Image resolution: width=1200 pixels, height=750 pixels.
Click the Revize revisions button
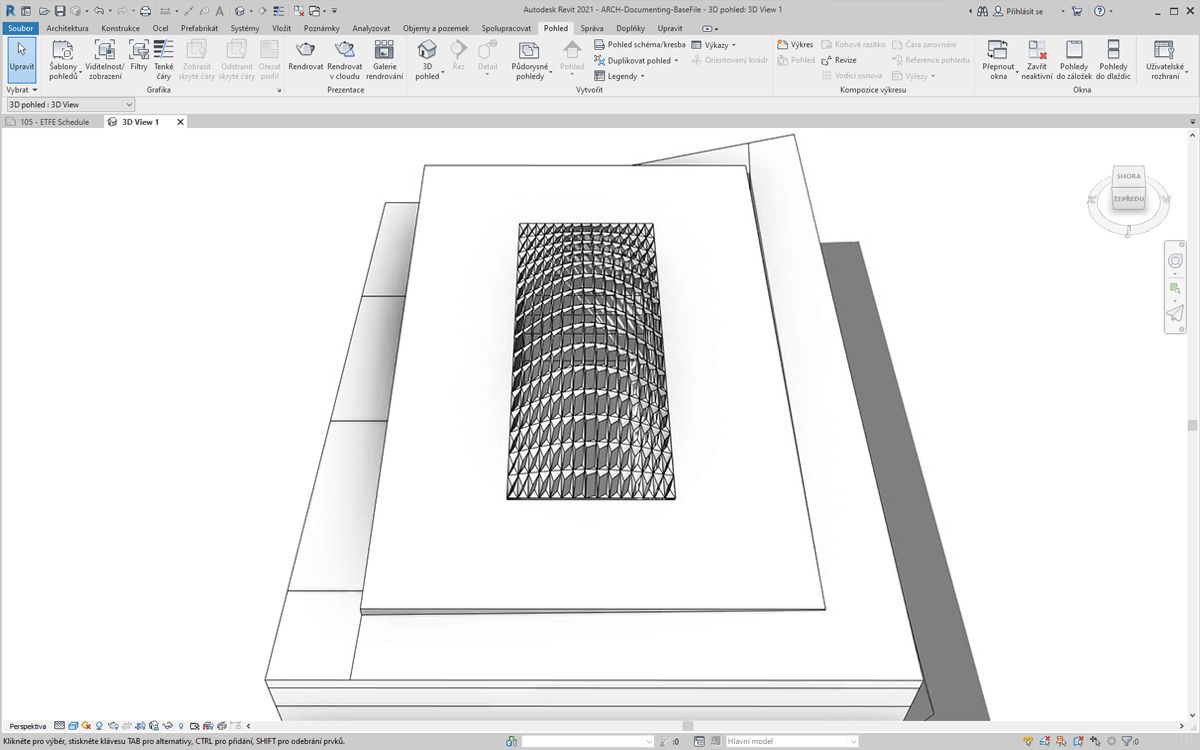tap(839, 60)
